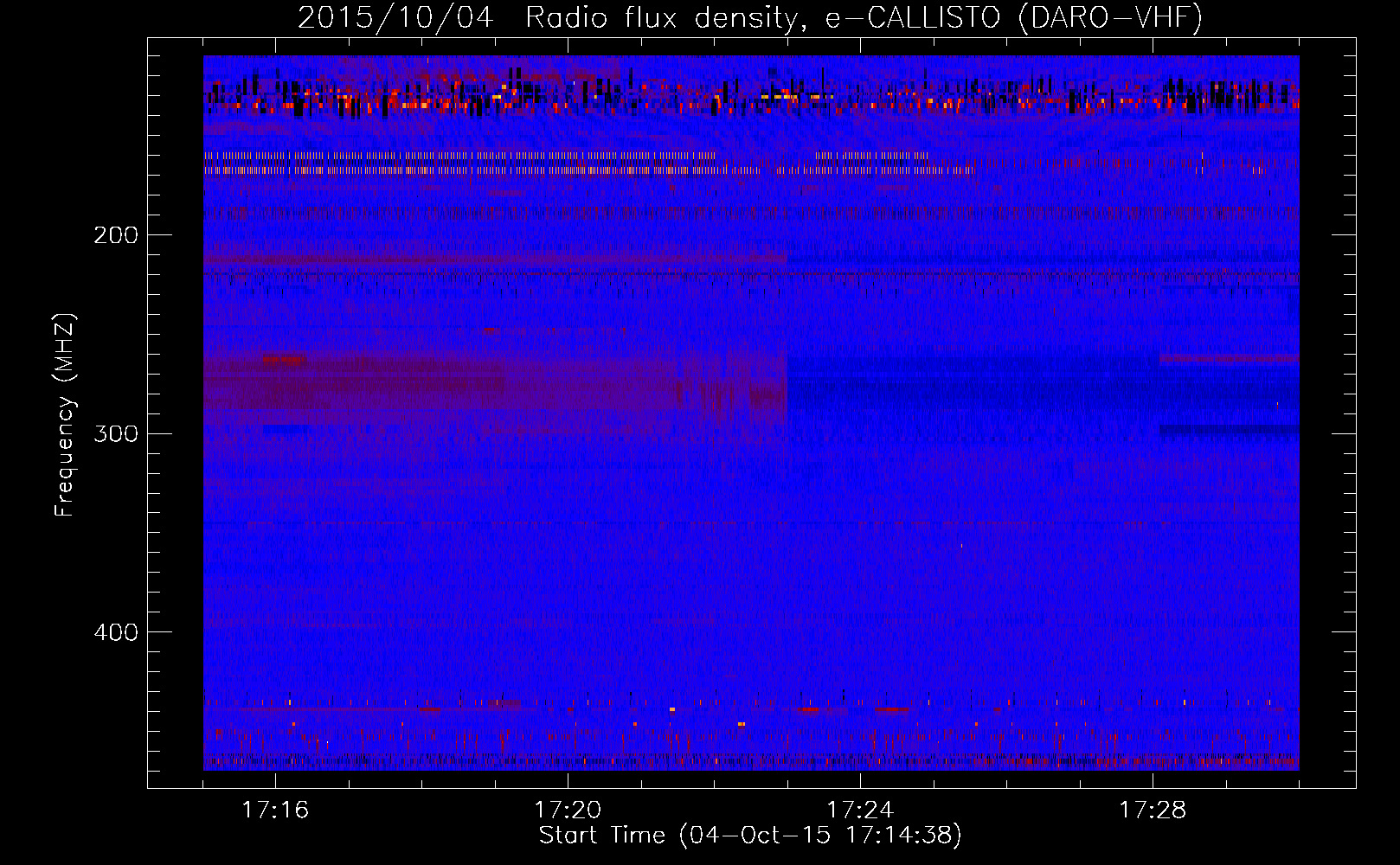Click the plot title mentioning e-CALLISTO (DARO-VHF)
Screen dimensions: 1400x865
click(750, 17)
